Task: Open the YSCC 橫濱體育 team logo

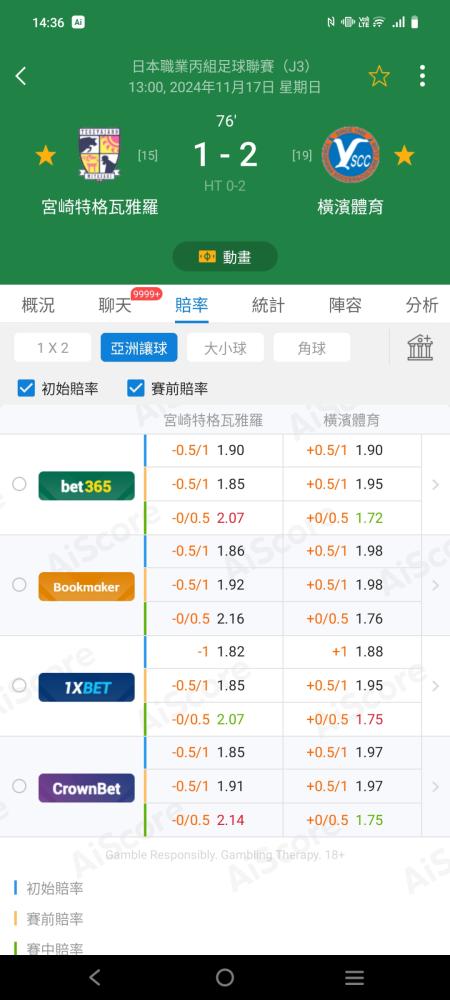Action: pos(351,155)
